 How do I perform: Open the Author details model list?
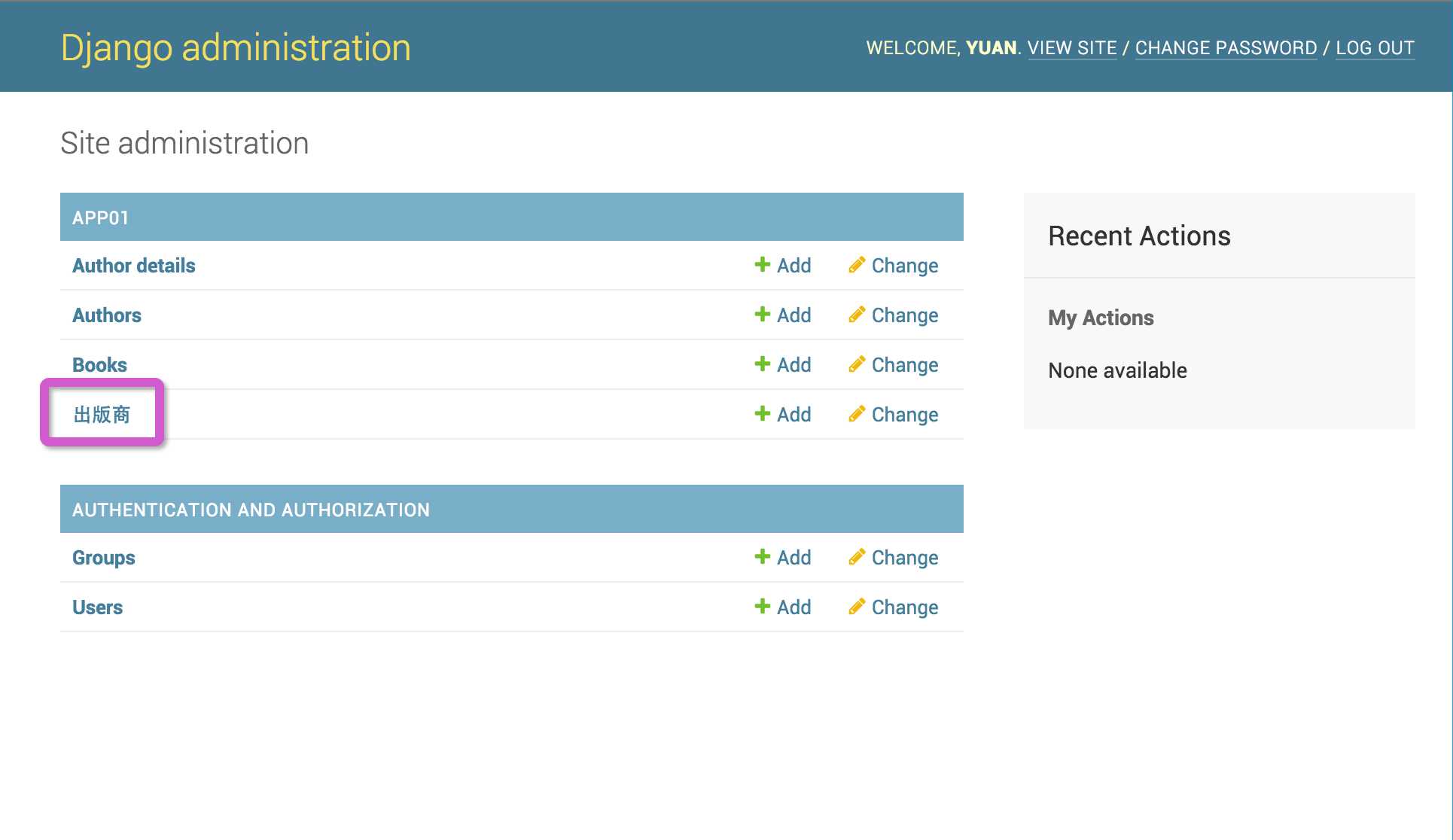click(133, 266)
